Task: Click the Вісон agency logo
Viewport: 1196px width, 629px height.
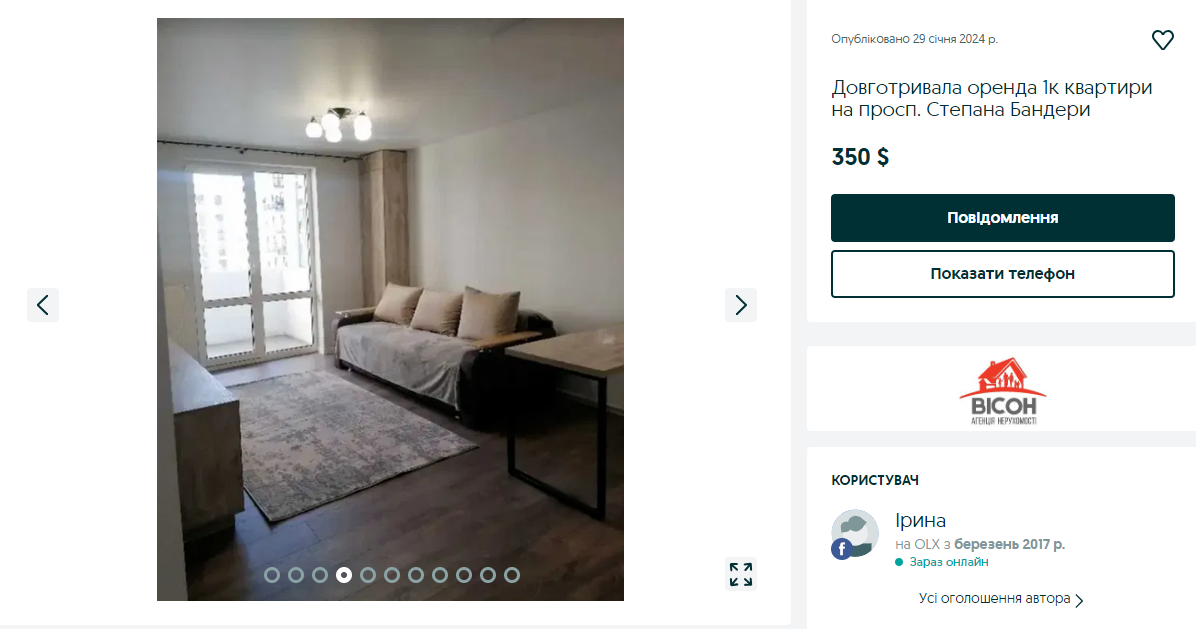Action: [x=1002, y=391]
